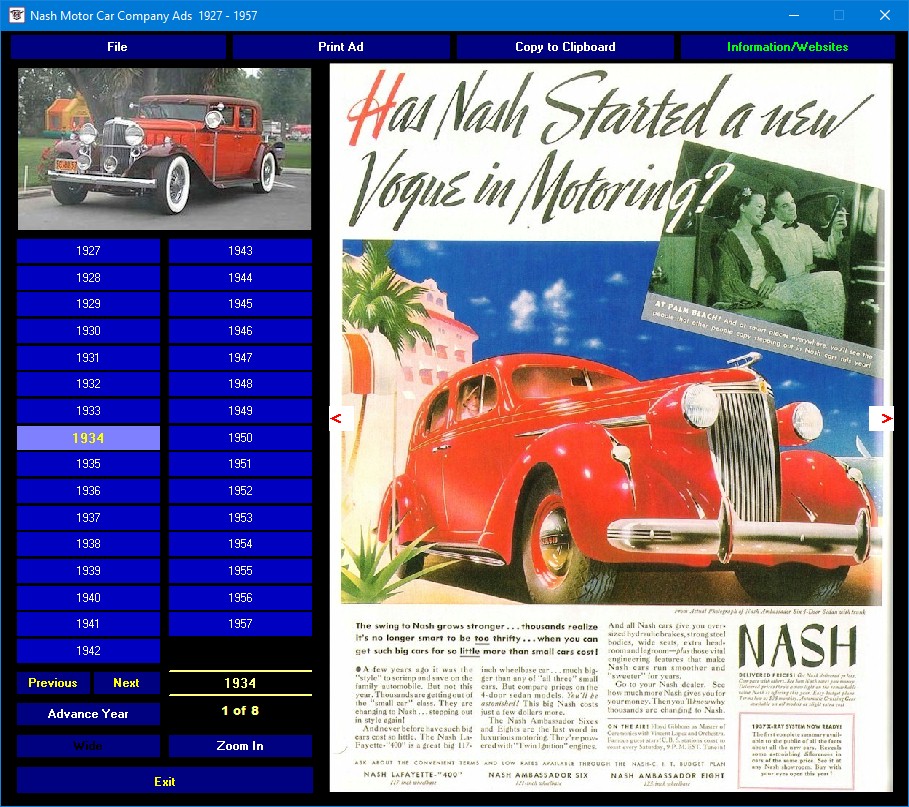Image resolution: width=909 pixels, height=807 pixels.
Task: Select the year 1956
Action: pos(241,598)
